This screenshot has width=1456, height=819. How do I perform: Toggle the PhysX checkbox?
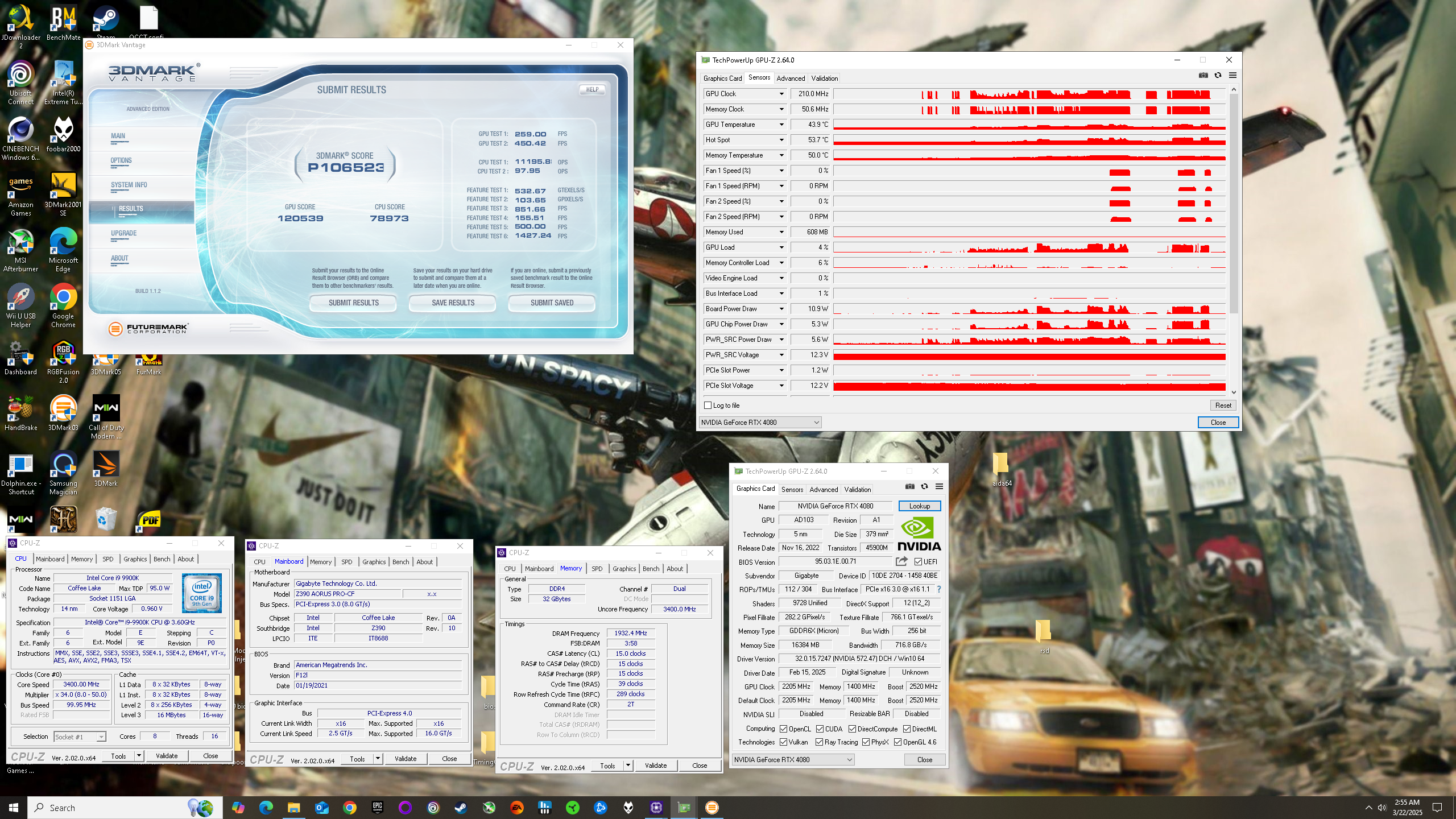pyautogui.click(x=866, y=742)
